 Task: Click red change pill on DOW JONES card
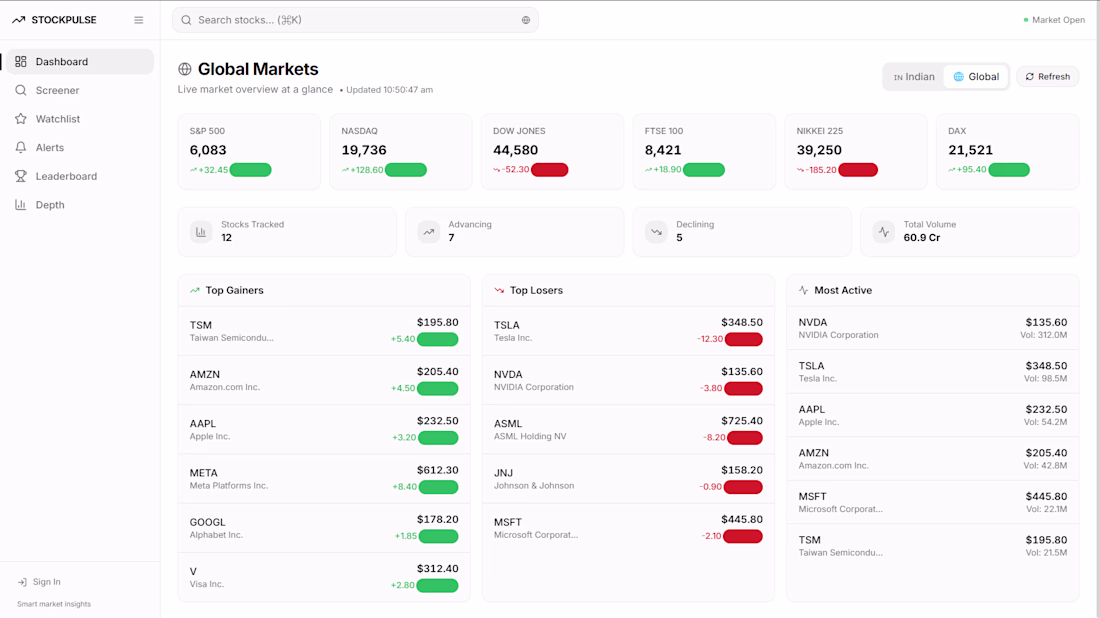click(549, 170)
